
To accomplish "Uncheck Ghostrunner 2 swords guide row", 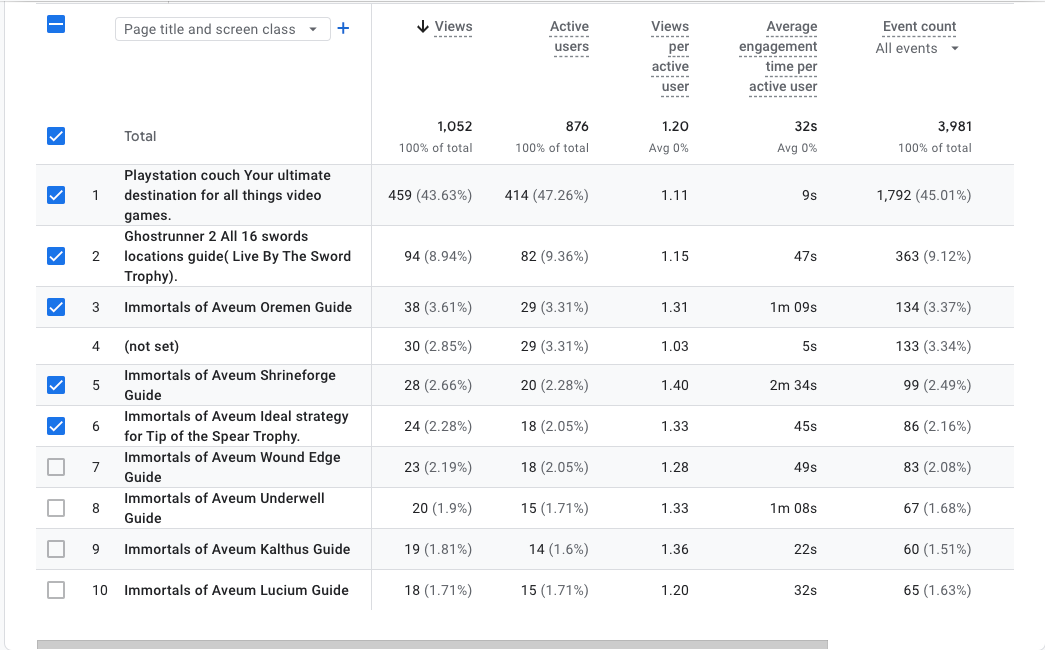I will tap(56, 256).
